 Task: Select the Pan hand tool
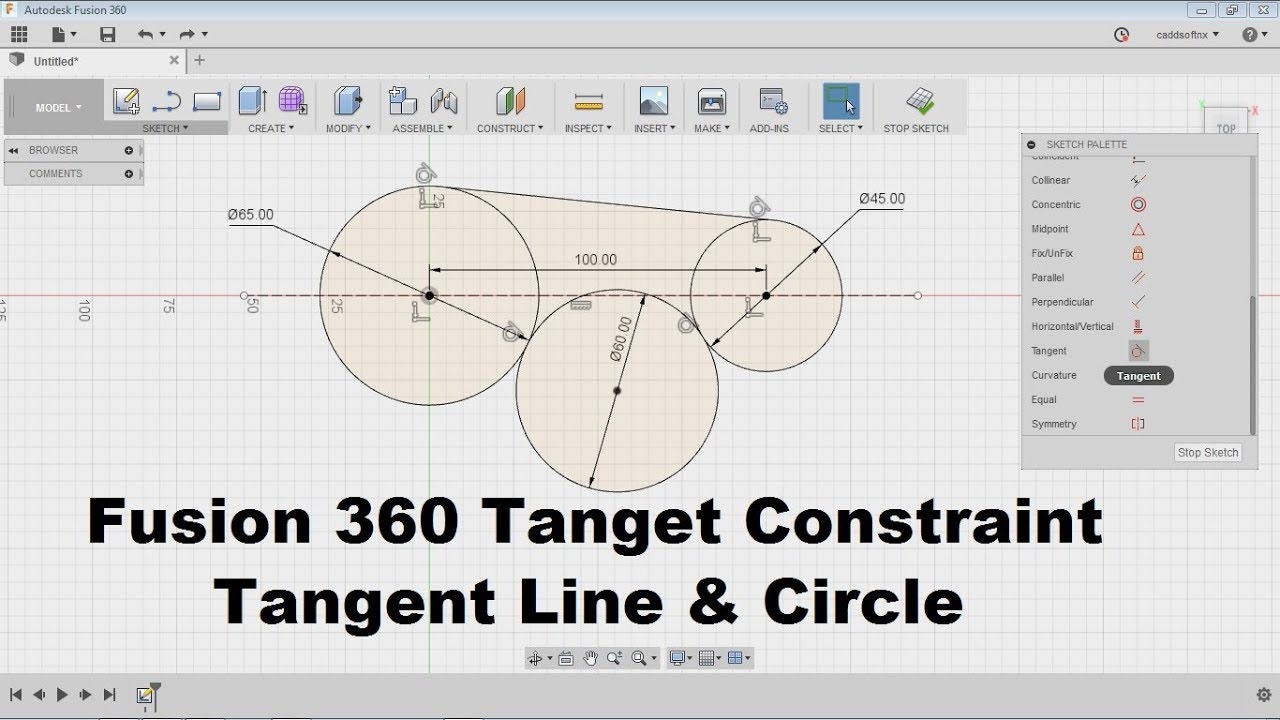pyautogui.click(x=590, y=658)
